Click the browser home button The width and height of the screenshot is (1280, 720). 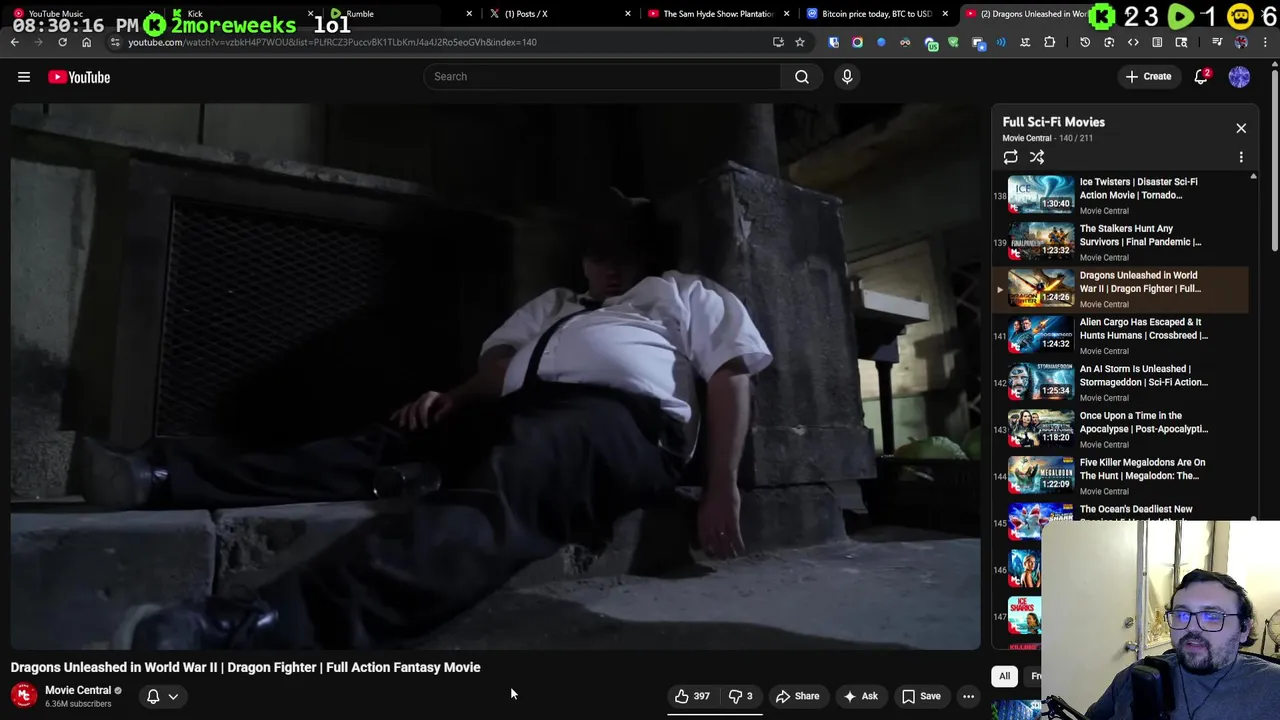pyautogui.click(x=86, y=42)
